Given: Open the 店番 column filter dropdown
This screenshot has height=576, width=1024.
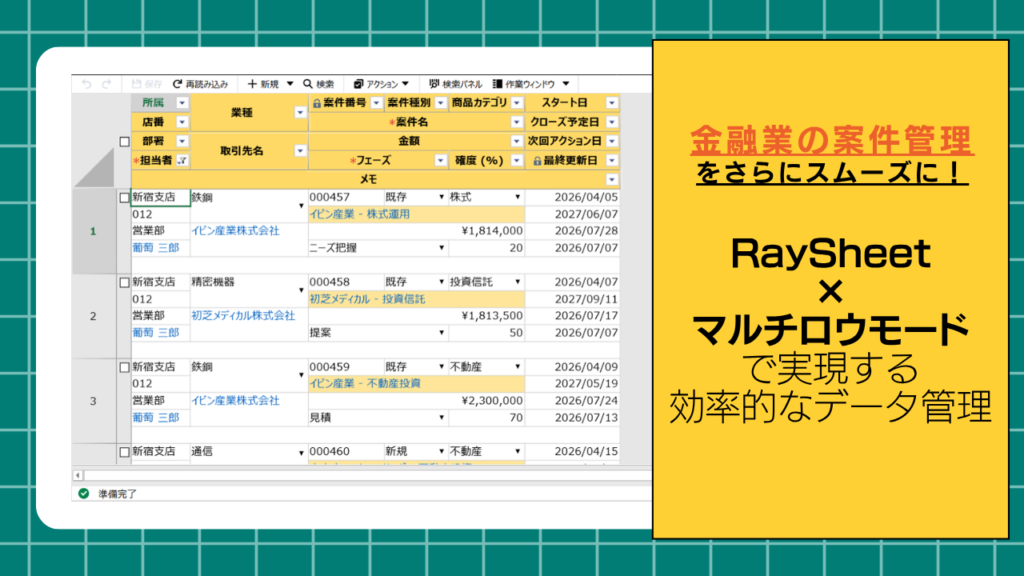Looking at the screenshot, I should (x=182, y=122).
